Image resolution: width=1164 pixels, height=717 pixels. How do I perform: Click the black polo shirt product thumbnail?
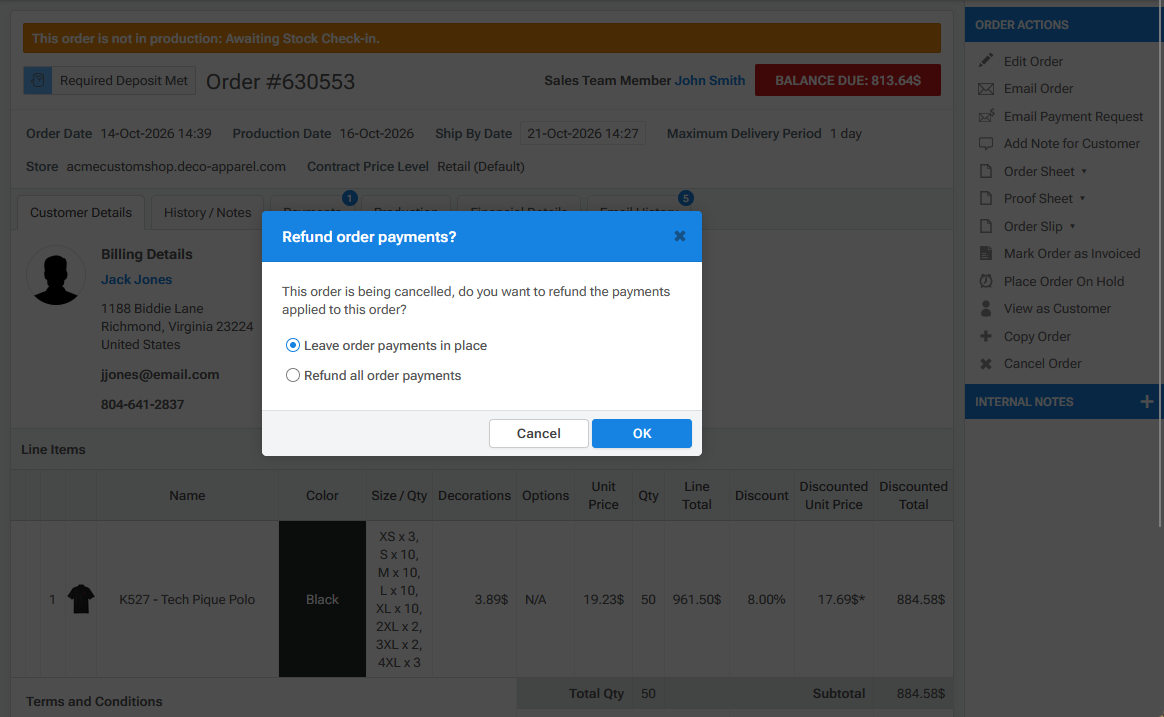pos(81,599)
